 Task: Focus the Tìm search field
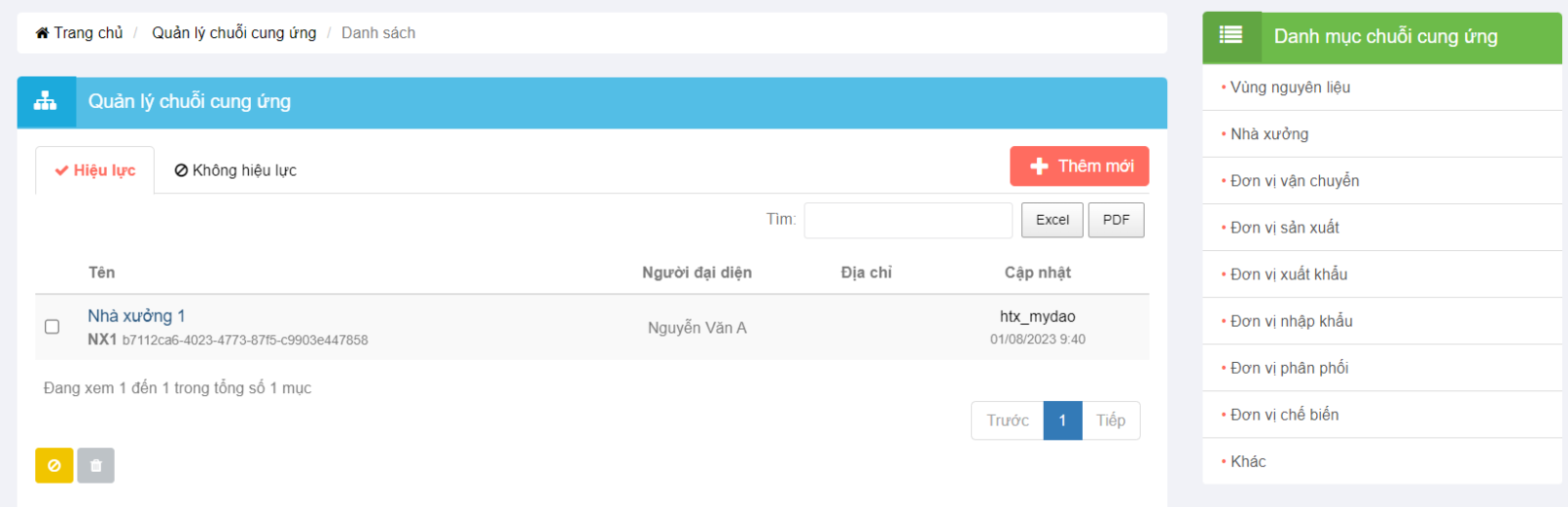908,220
